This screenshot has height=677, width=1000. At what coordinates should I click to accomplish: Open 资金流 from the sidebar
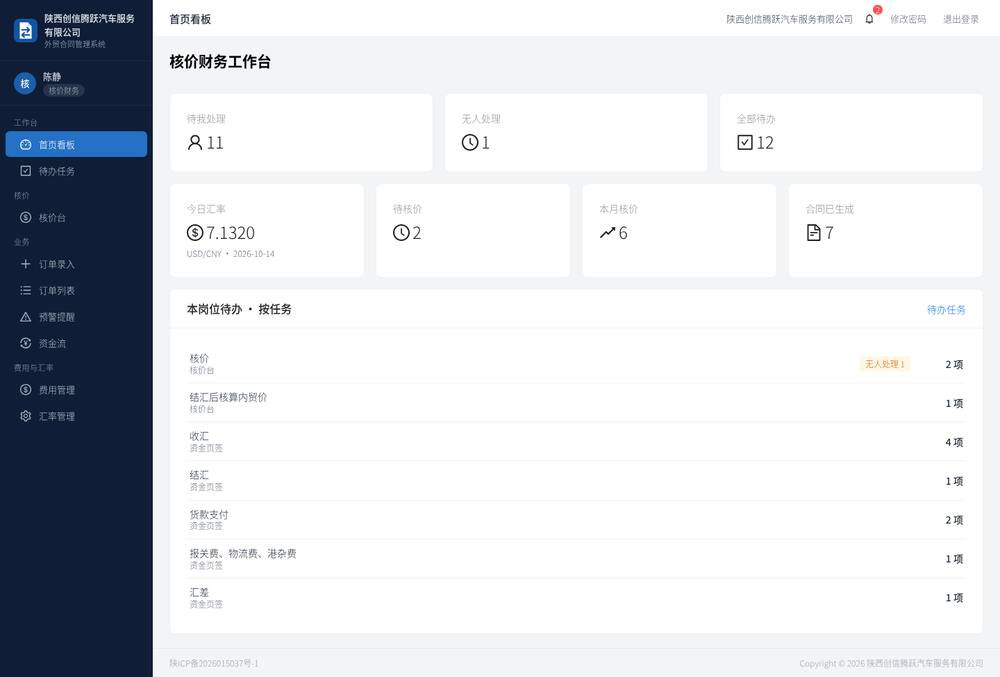[x=77, y=343]
